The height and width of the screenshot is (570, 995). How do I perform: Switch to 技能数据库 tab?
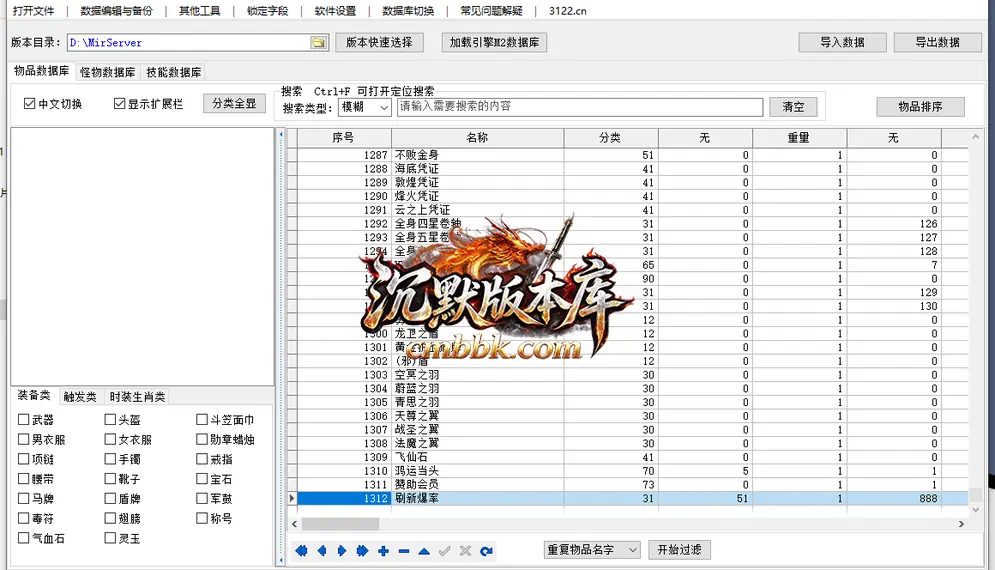(x=174, y=72)
